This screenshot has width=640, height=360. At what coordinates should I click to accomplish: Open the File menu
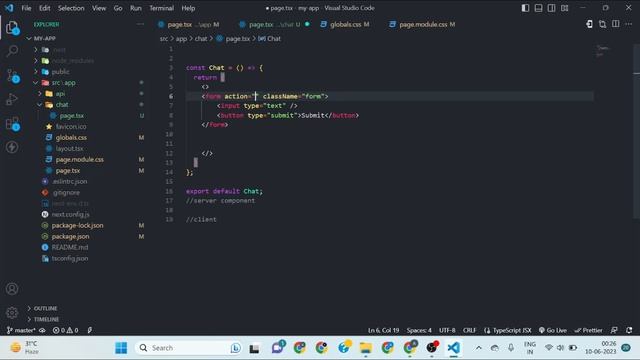(26, 8)
